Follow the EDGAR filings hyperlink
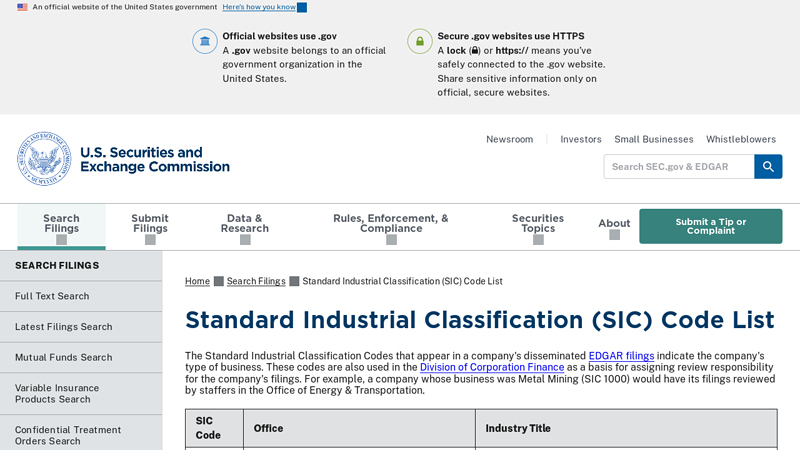Screen dimensions: 800x450 (x=621, y=356)
